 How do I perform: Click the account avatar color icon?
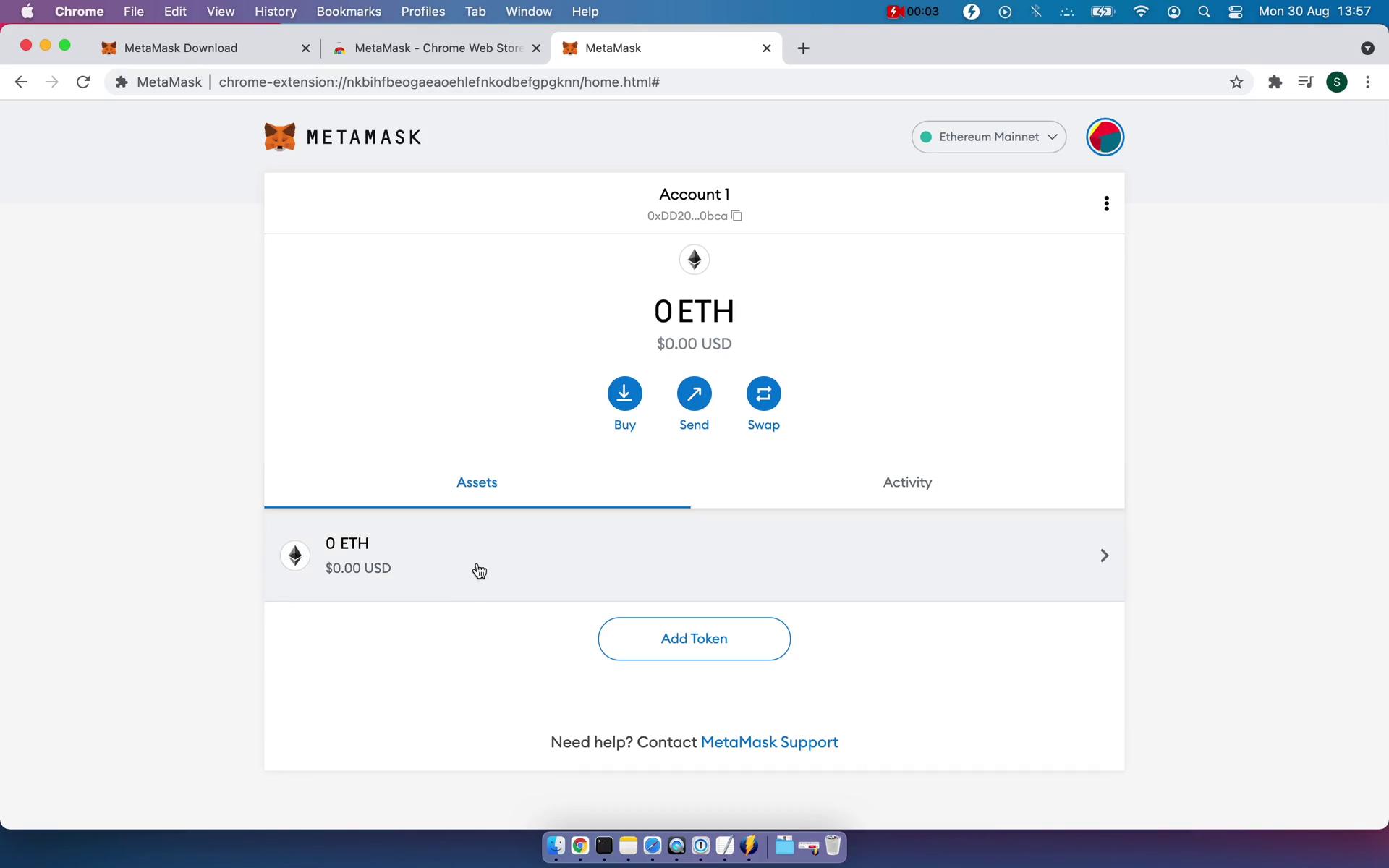(x=1105, y=136)
